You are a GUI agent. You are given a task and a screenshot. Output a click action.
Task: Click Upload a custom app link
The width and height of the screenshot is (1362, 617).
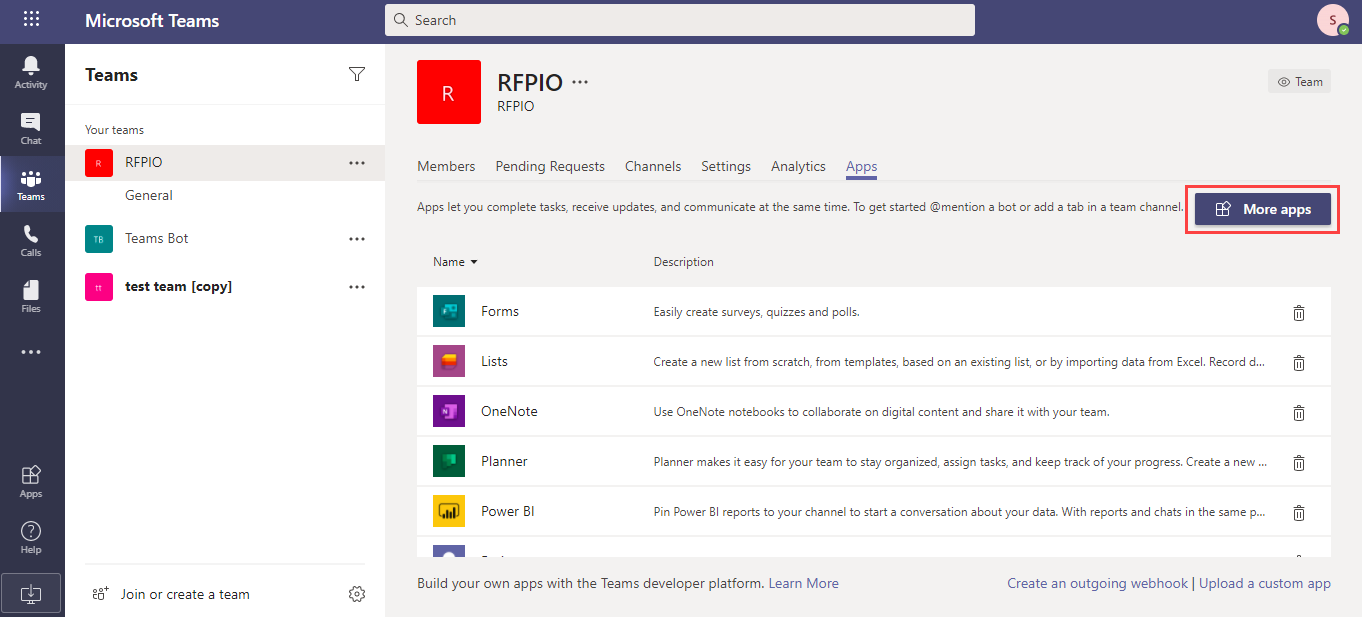1265,583
